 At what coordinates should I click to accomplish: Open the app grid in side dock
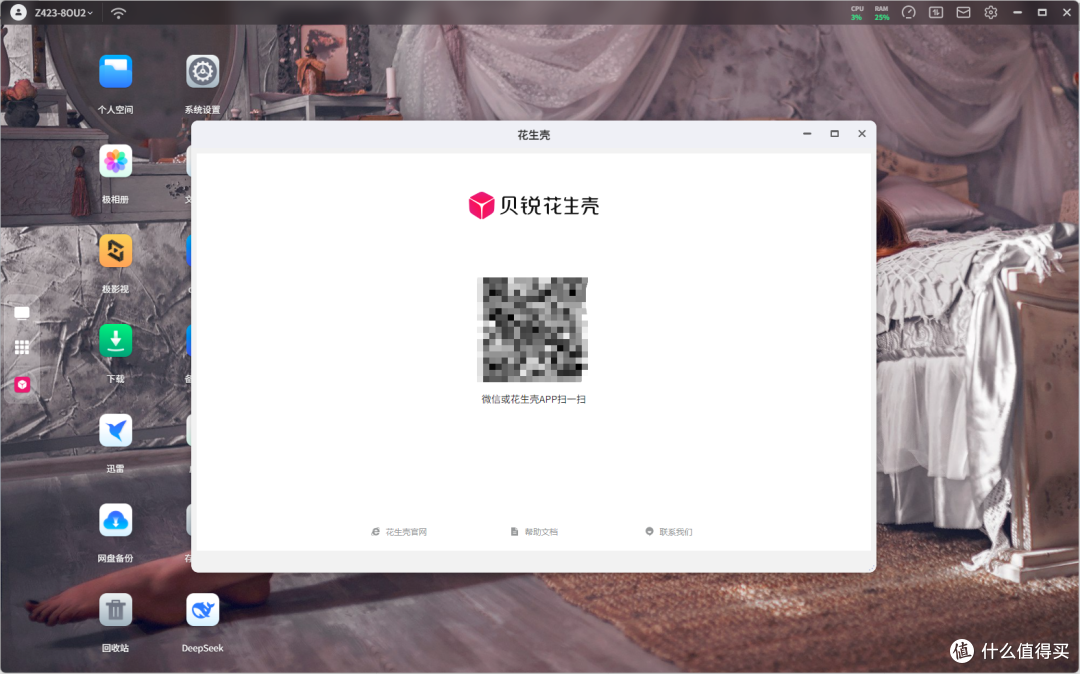[x=22, y=348]
